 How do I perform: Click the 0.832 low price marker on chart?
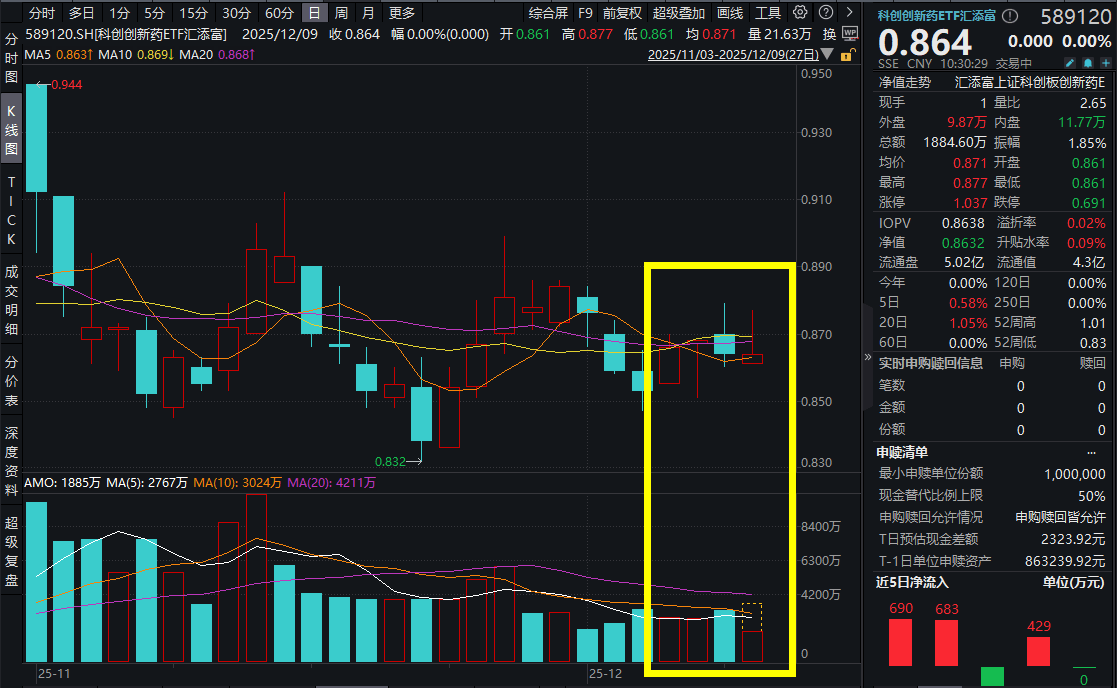[390, 462]
